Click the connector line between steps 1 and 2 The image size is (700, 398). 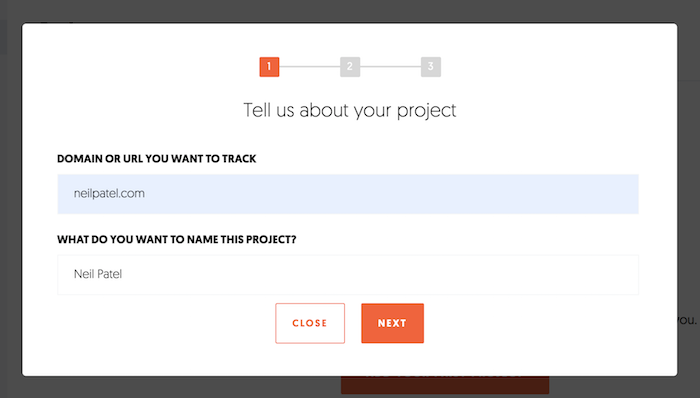310,67
